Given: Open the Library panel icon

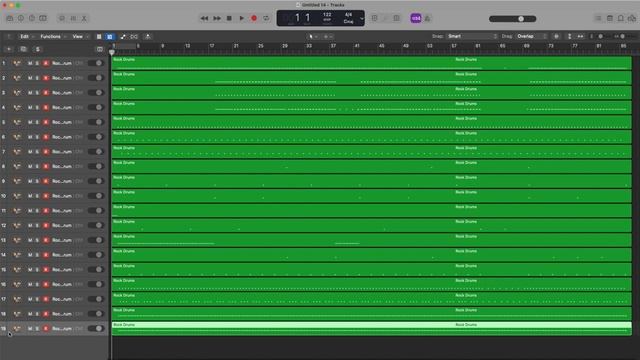Looking at the screenshot, I should pos(10,18).
